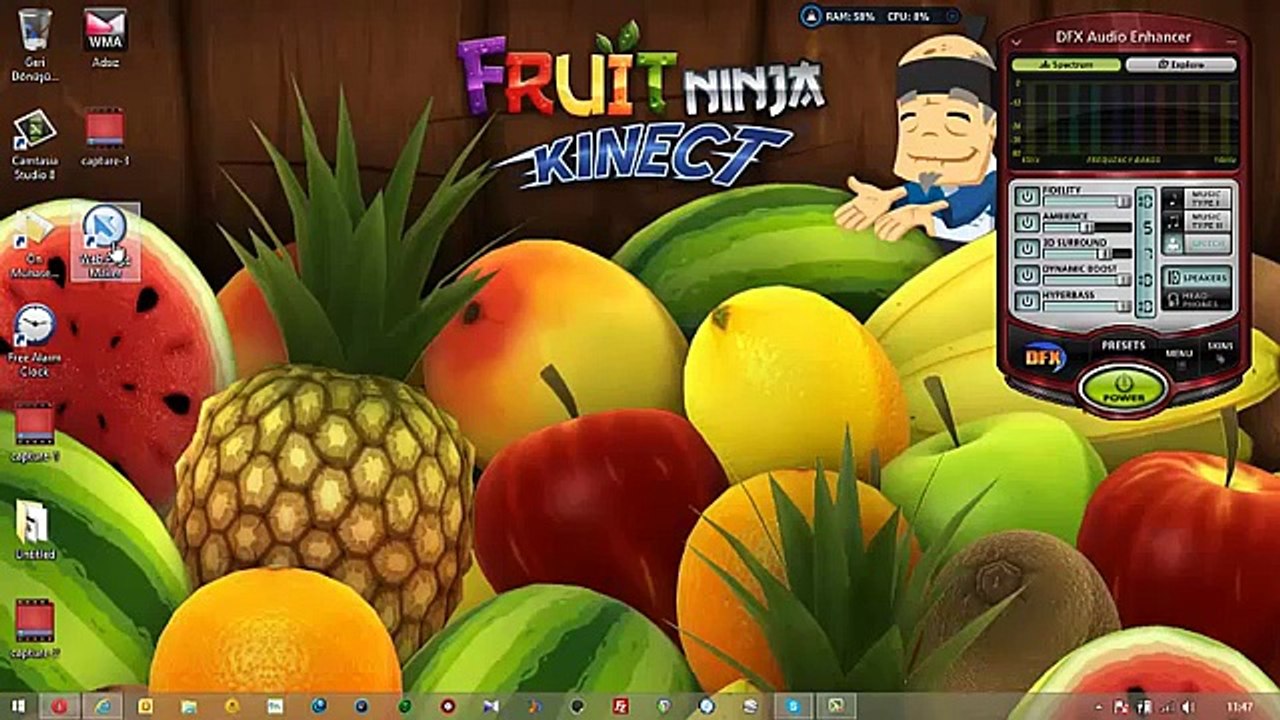The width and height of the screenshot is (1280, 720).
Task: Open FileZilla icon in taskbar
Action: tap(620, 706)
